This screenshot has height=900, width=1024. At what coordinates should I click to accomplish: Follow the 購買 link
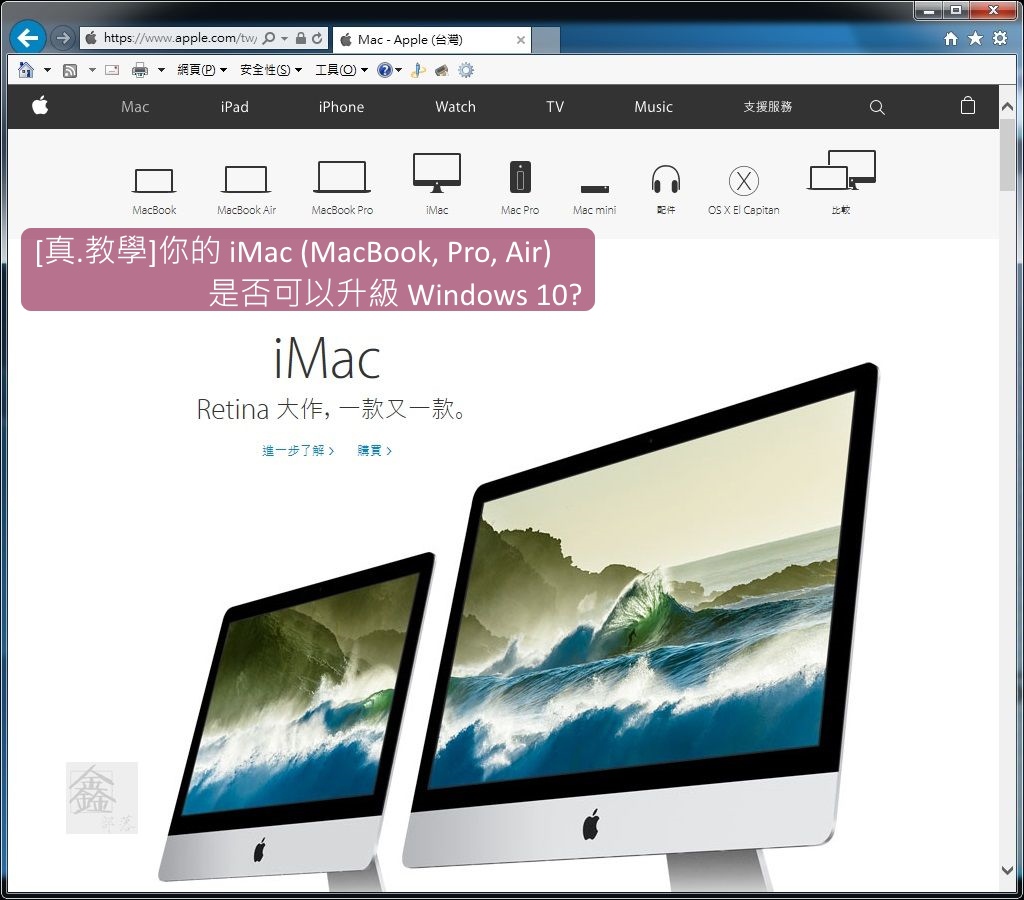click(x=374, y=451)
